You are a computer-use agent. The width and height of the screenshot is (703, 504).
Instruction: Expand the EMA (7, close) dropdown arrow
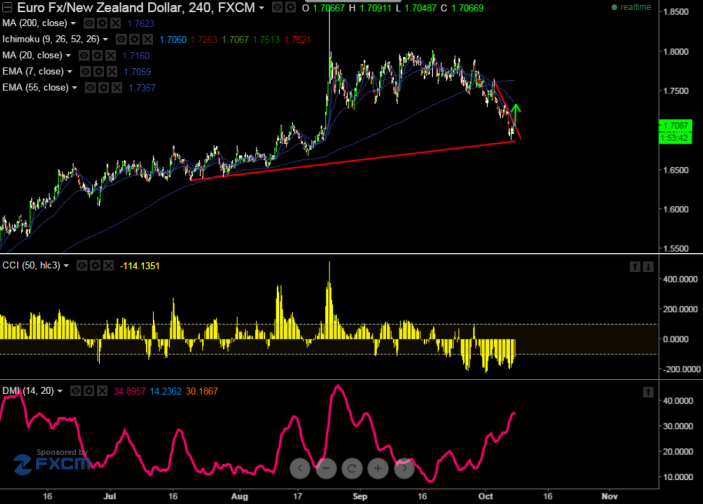pos(70,72)
